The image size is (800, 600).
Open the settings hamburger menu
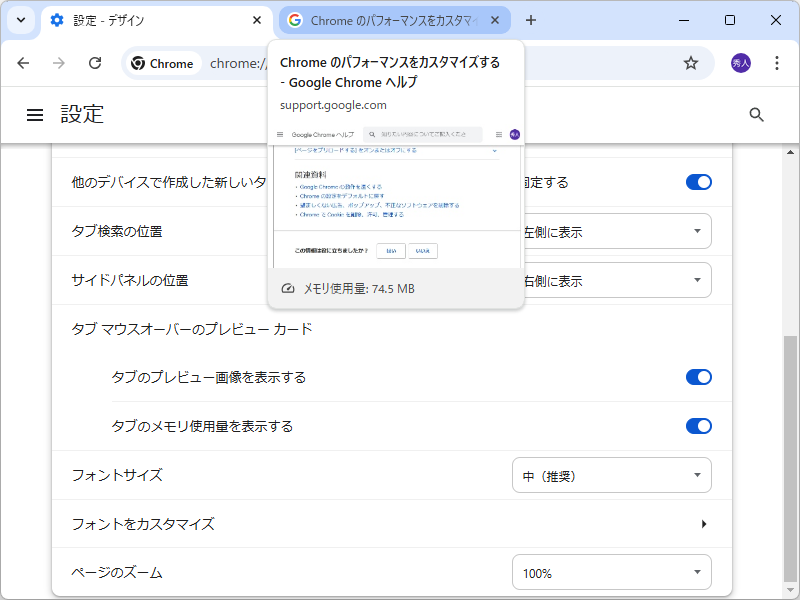coord(35,114)
